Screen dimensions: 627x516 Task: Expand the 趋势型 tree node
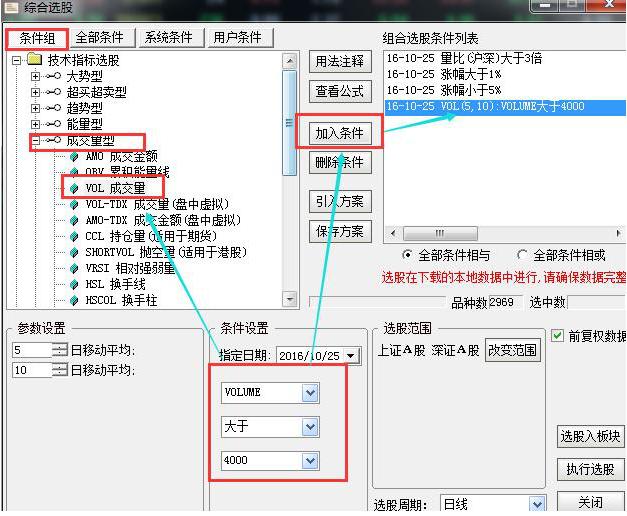(x=35, y=108)
